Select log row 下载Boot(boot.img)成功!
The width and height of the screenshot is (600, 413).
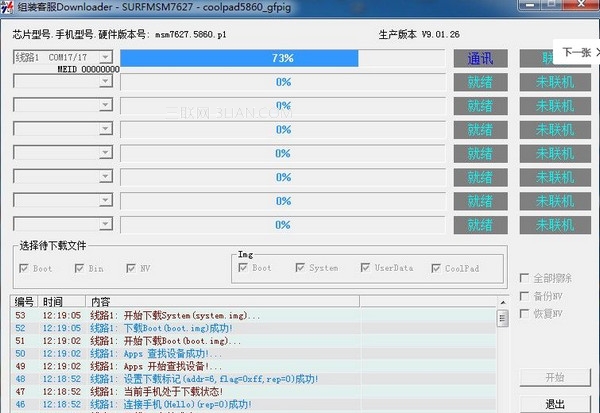tap(254, 328)
